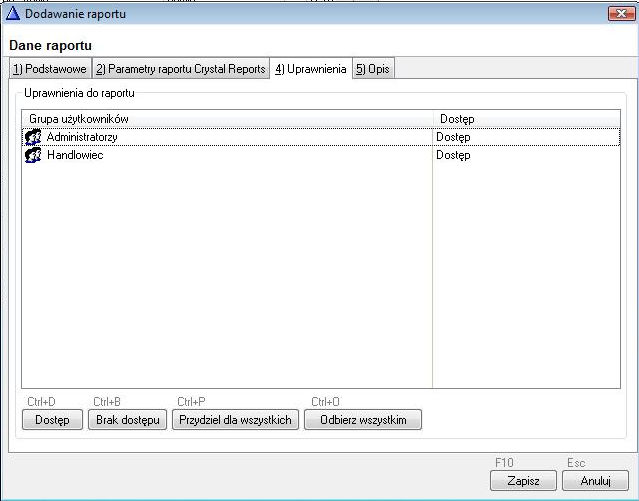Click the Dostęp column header
The width and height of the screenshot is (639, 501).
[x=525, y=119]
